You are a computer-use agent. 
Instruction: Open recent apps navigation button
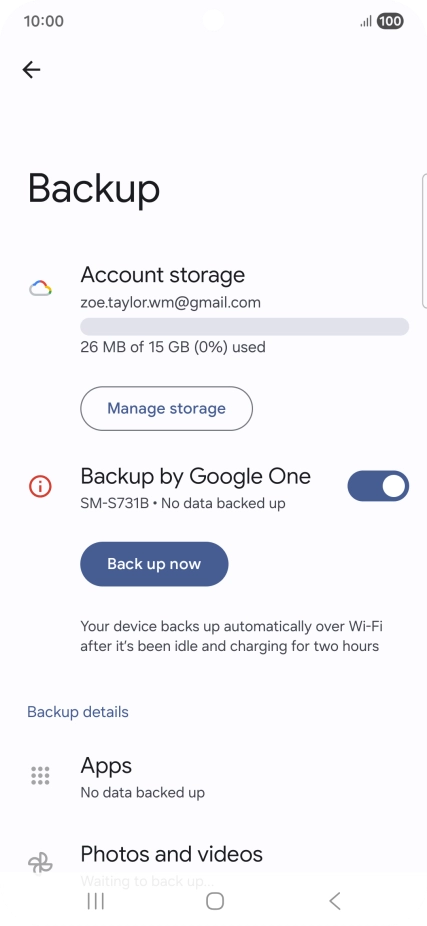click(96, 901)
